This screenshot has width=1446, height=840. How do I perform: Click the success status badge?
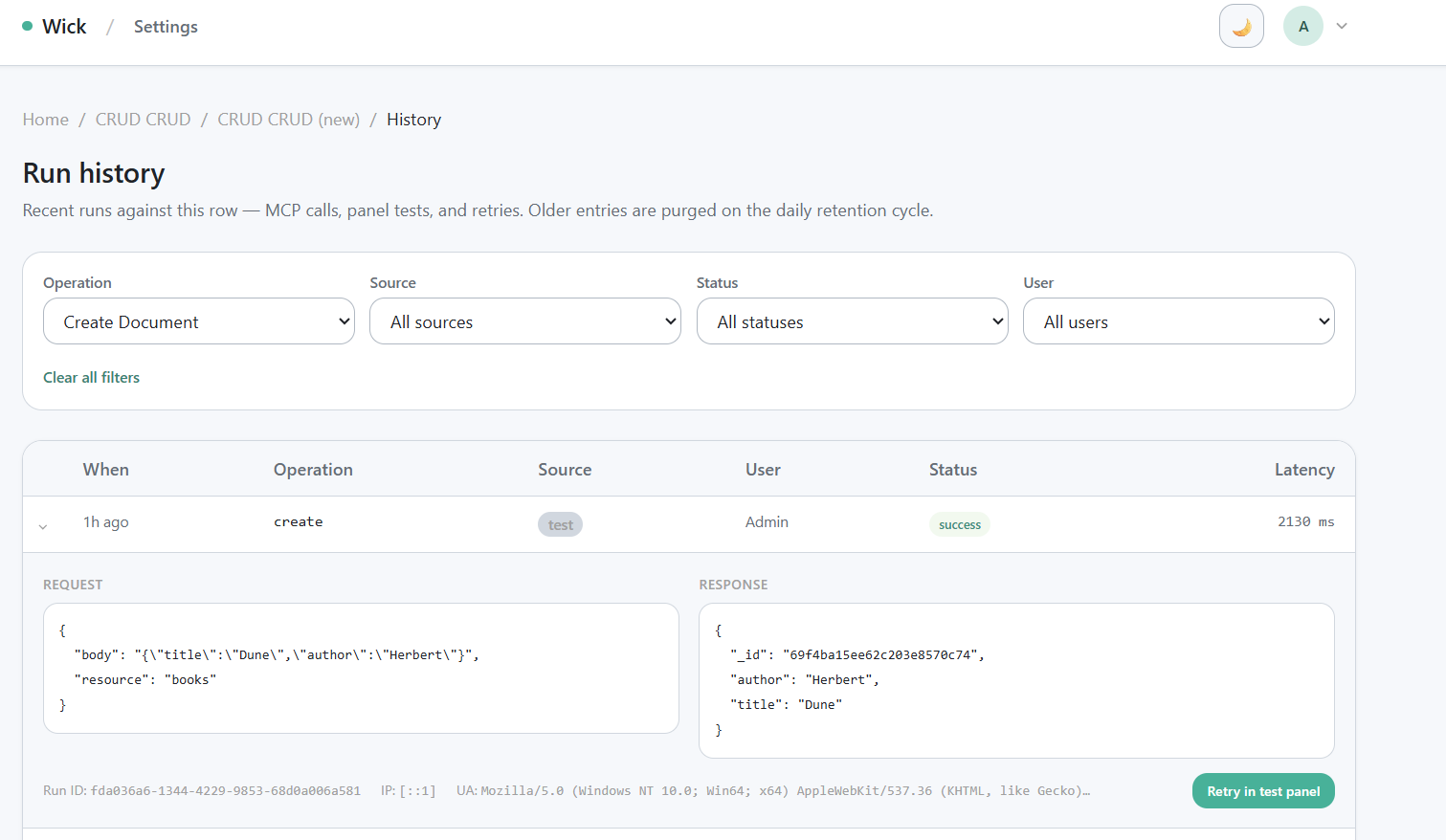point(960,524)
